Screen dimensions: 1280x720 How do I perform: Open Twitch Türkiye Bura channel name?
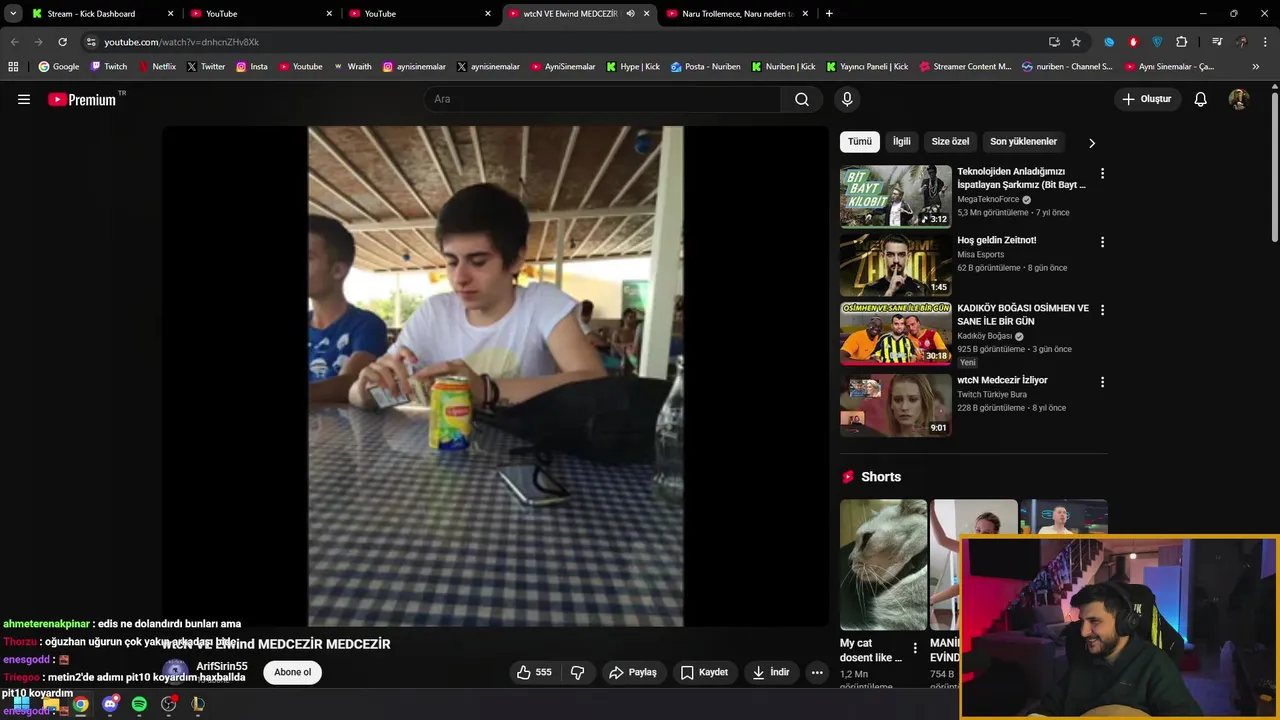992,394
